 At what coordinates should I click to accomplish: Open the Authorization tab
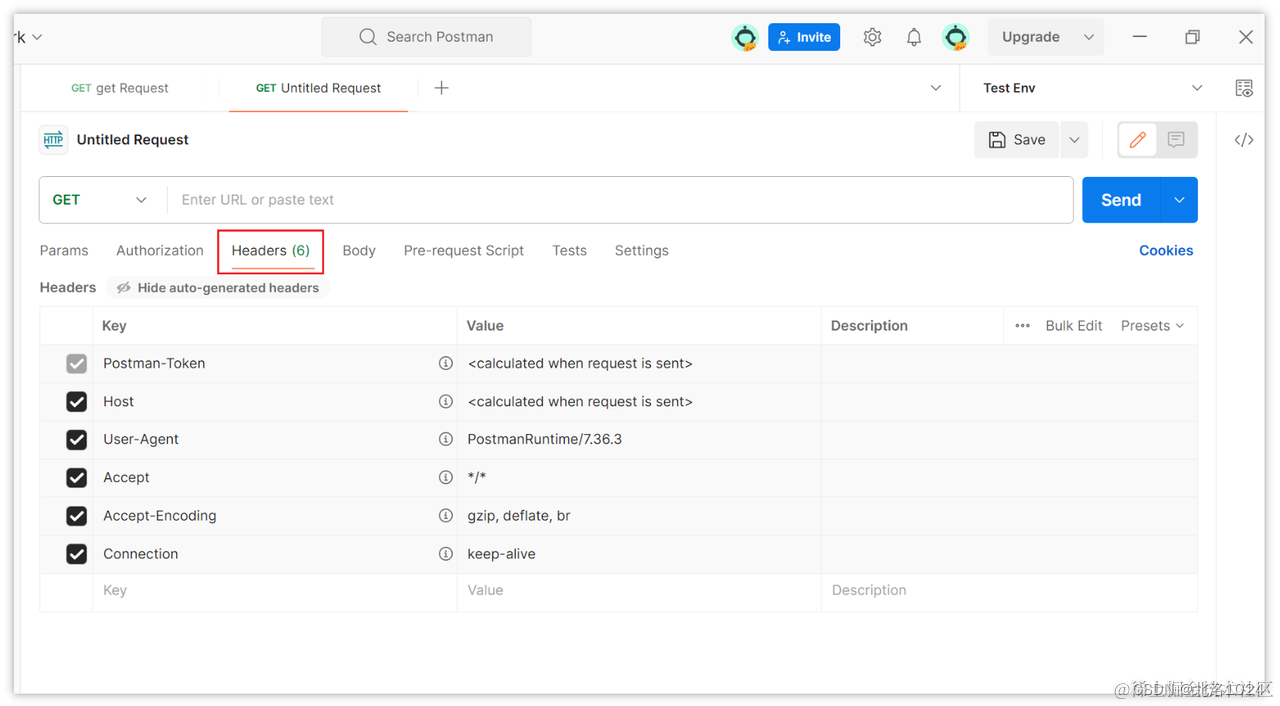[160, 251]
